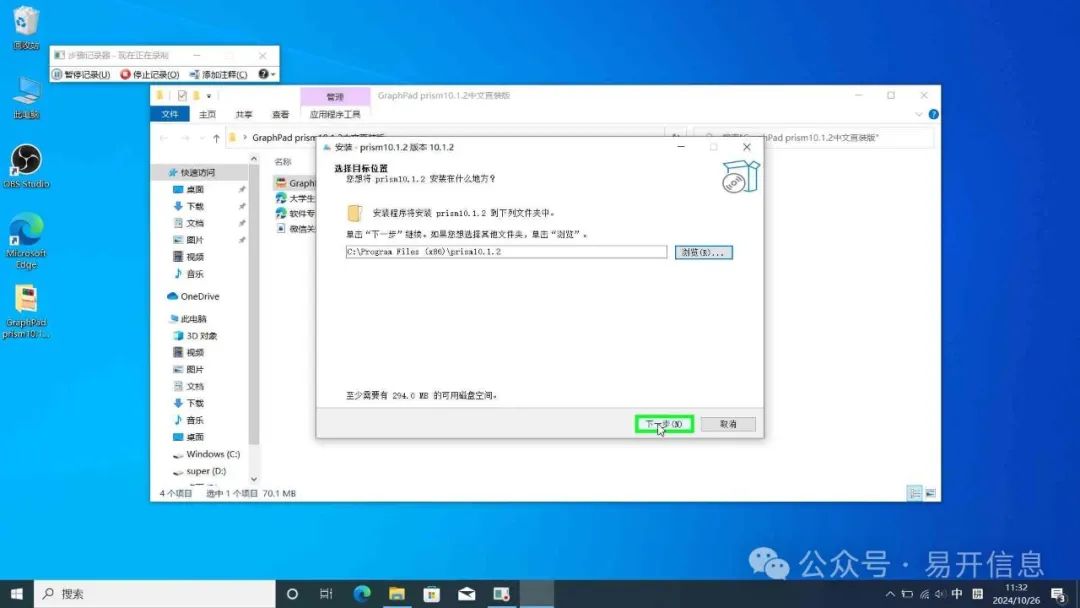The height and width of the screenshot is (608, 1080).
Task: Open the 应用程序工具 ribbon tab
Action: pos(335,114)
